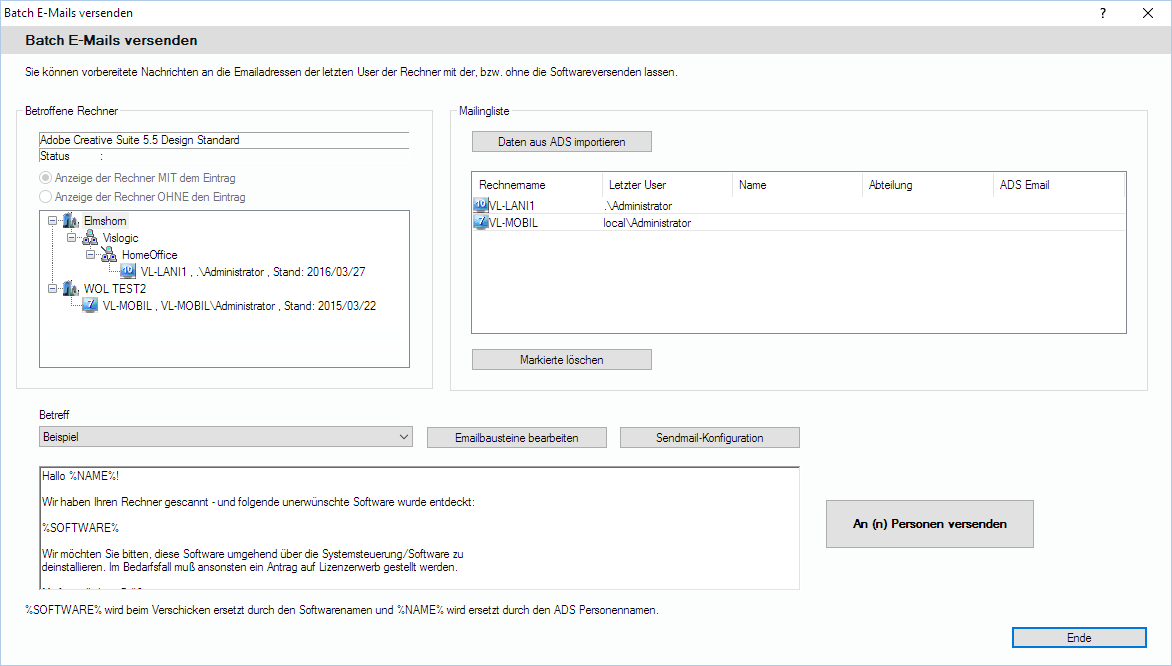This screenshot has height=666, width=1172.
Task: Collapse the HomeOffice tree node
Action: tap(90, 255)
